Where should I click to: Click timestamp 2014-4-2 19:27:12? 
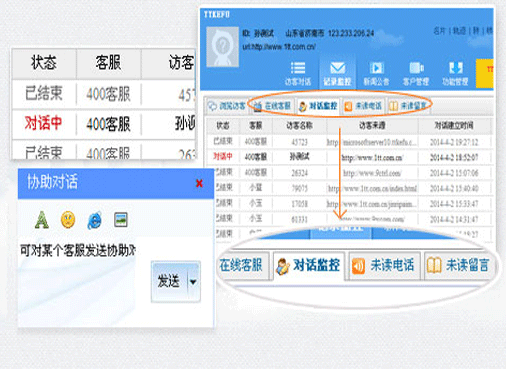point(454,142)
